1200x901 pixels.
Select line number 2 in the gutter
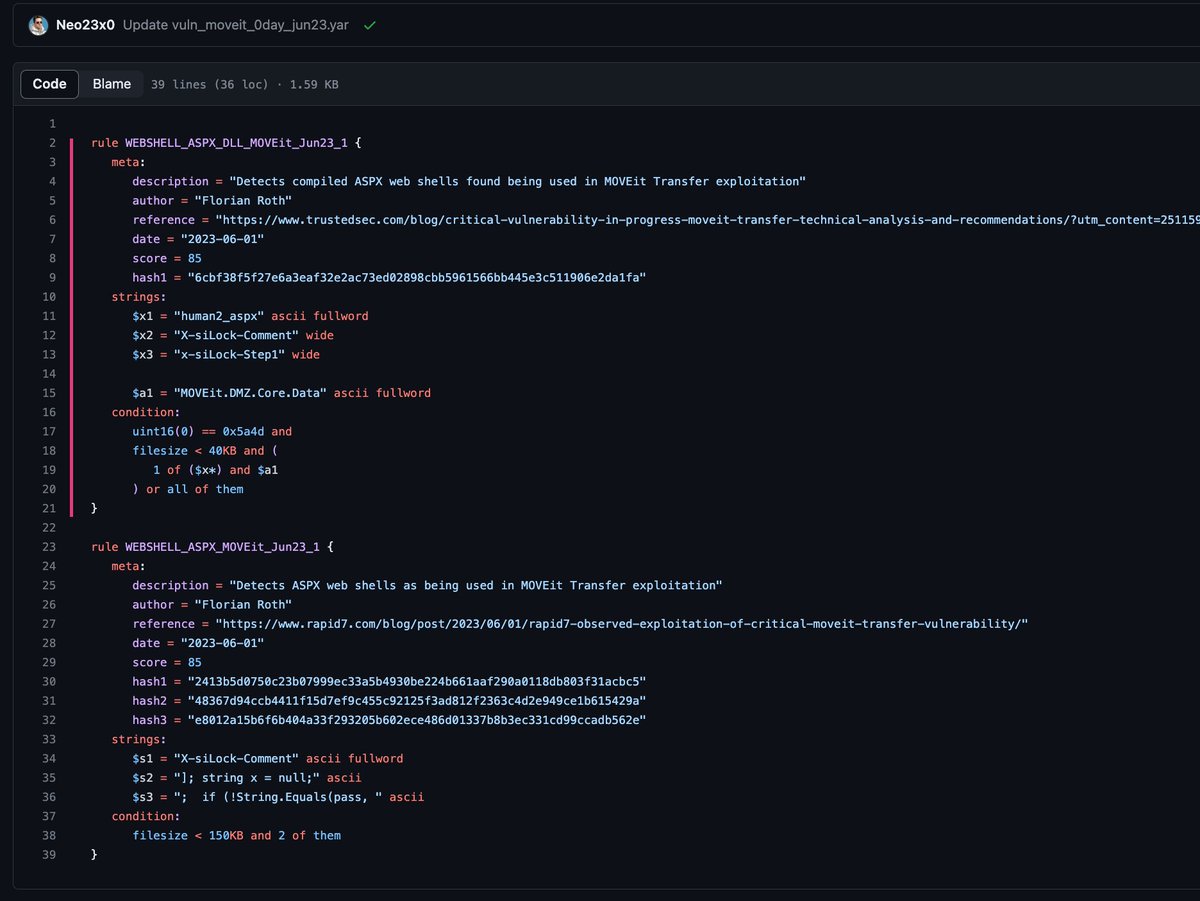[52, 142]
